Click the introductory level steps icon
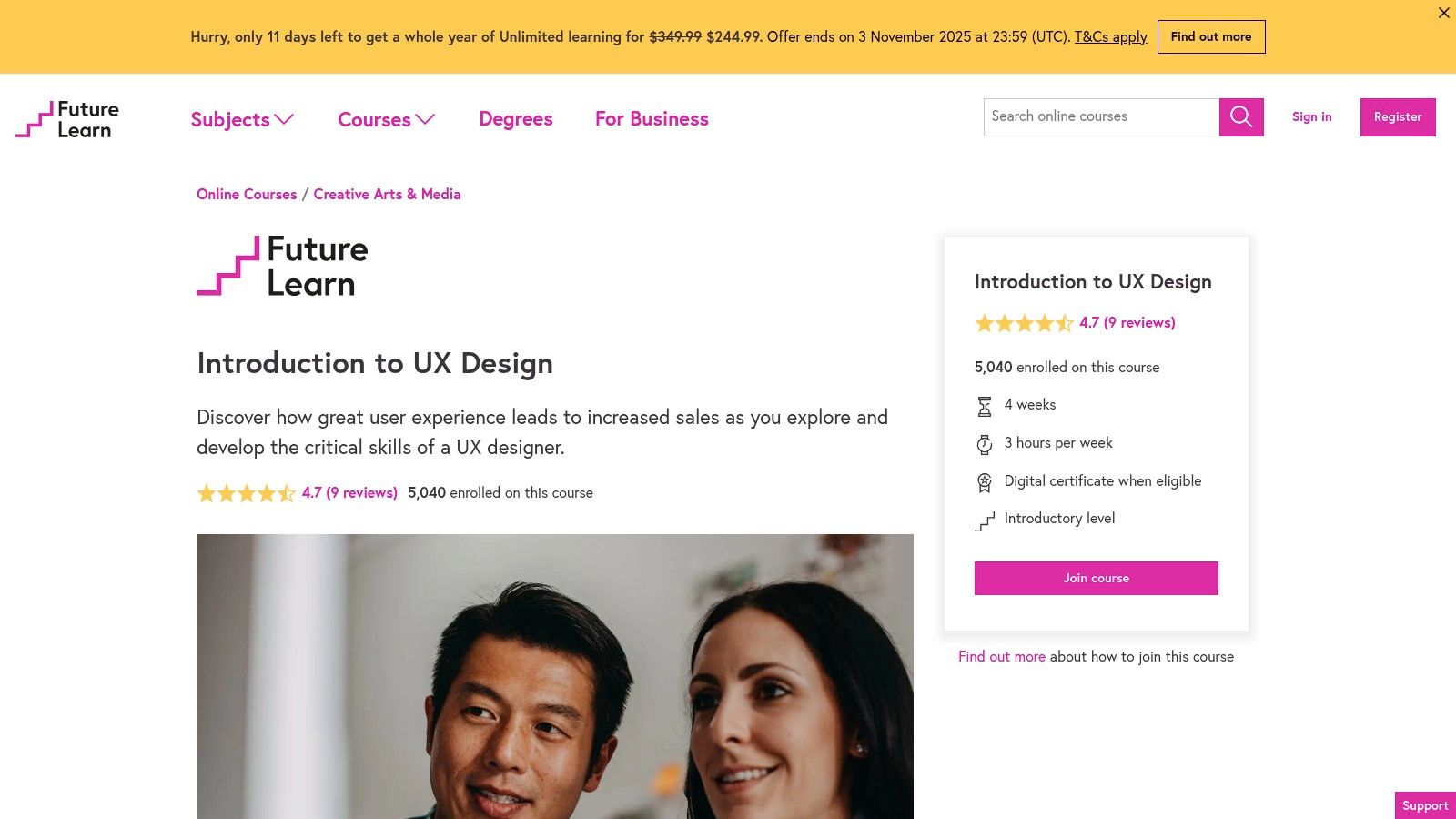 tap(984, 521)
